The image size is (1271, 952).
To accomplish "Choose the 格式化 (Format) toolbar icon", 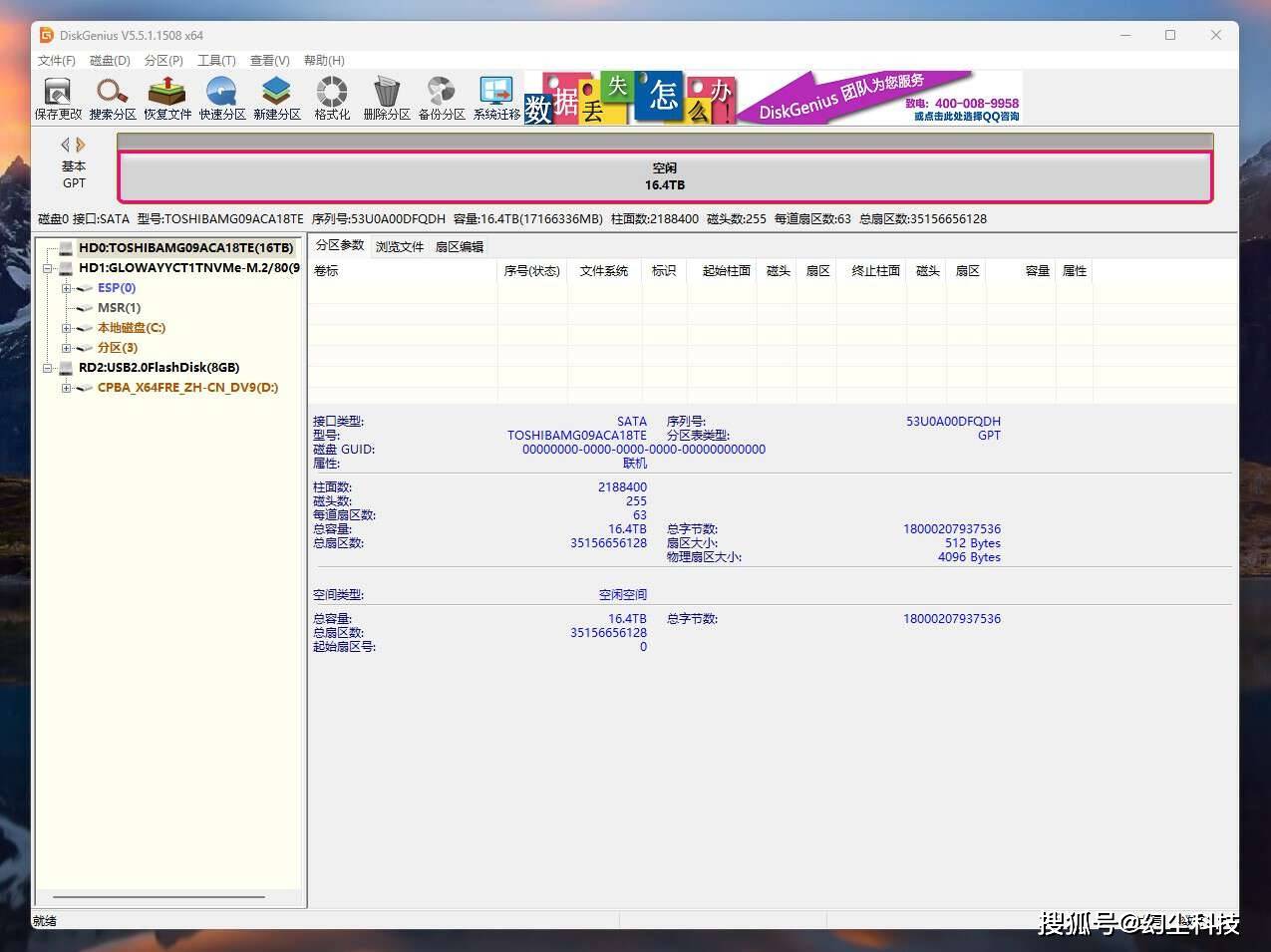I will [332, 97].
